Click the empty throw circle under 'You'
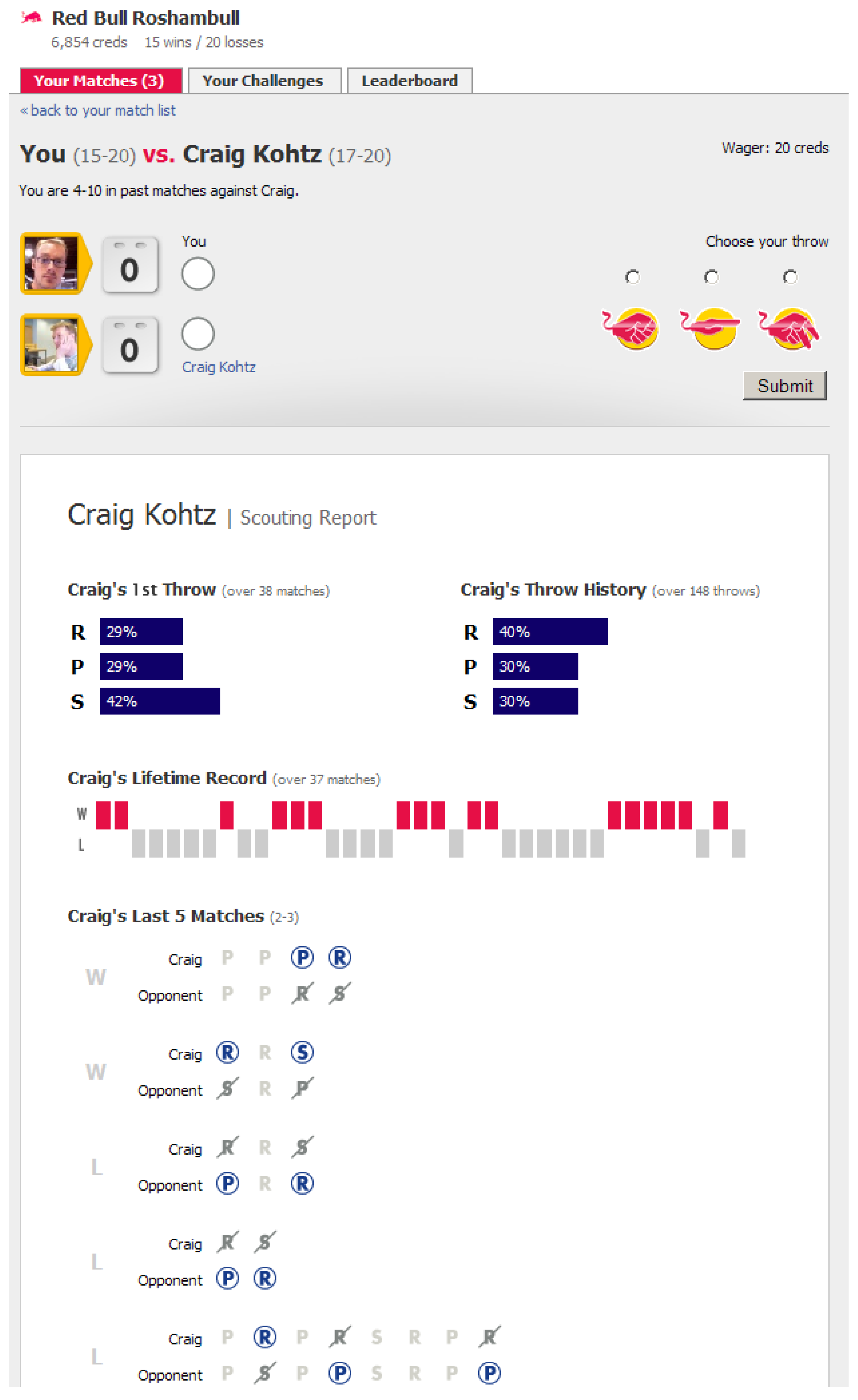858x1400 pixels. (x=198, y=274)
